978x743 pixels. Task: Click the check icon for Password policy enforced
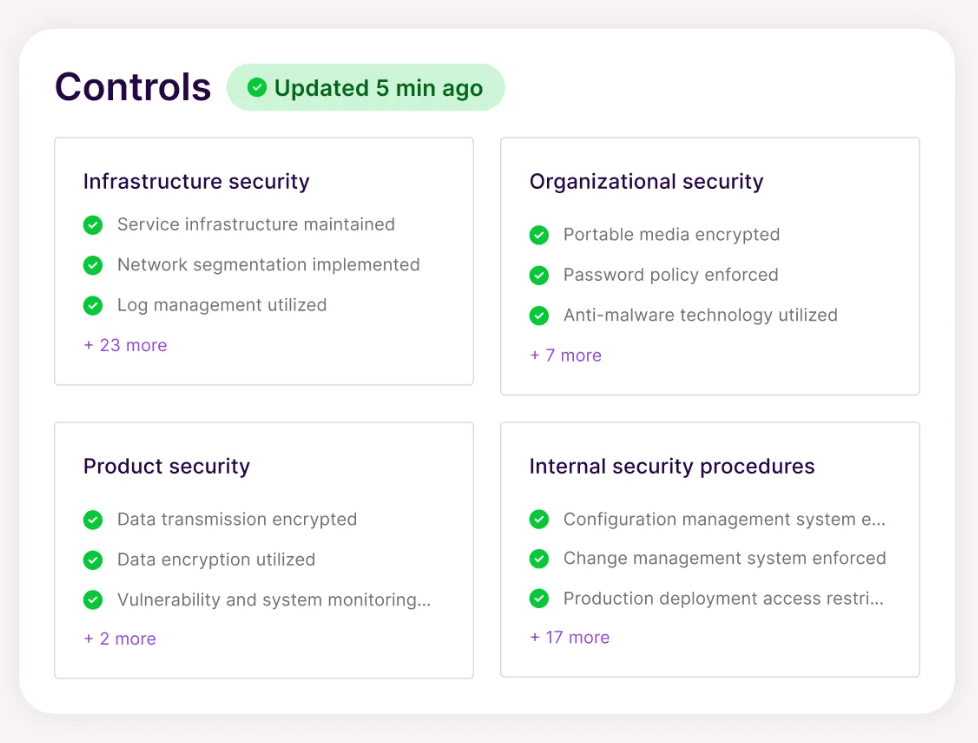tap(539, 275)
